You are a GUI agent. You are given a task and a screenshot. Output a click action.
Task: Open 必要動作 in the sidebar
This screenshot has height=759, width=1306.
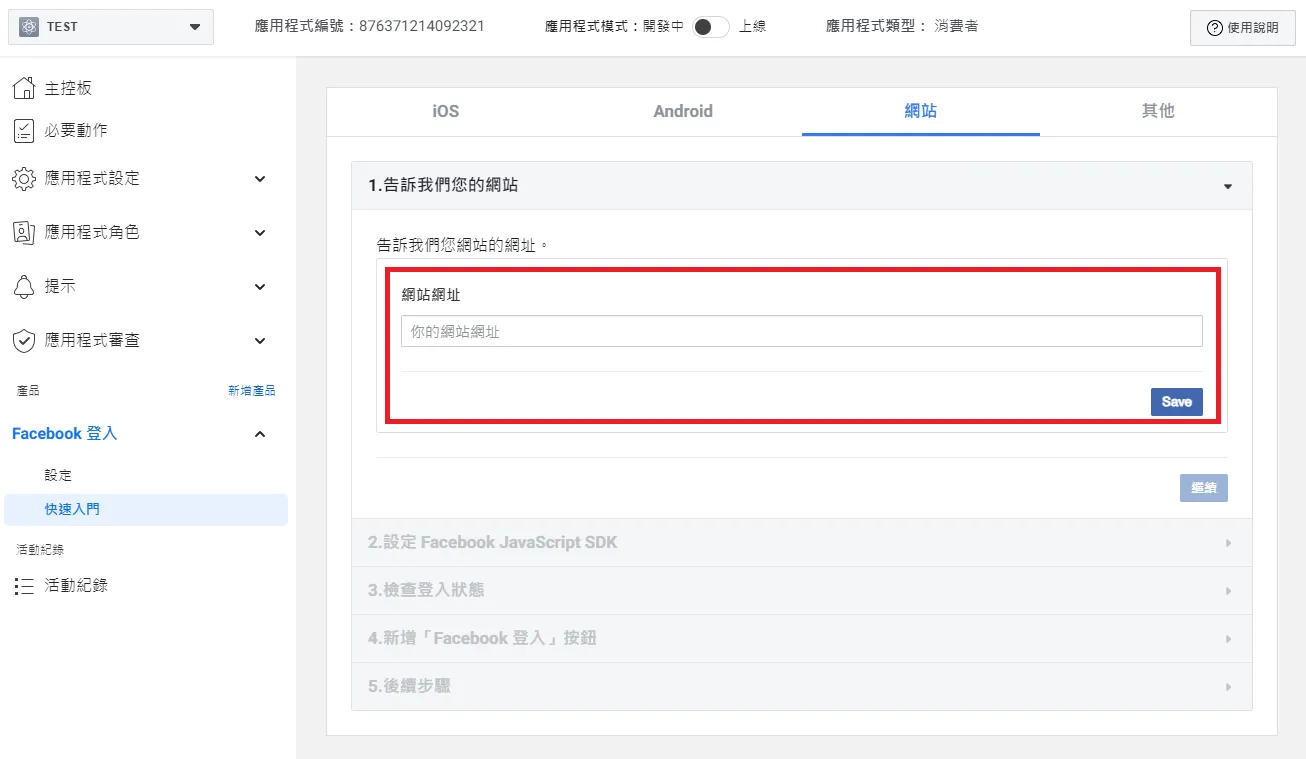(x=76, y=130)
